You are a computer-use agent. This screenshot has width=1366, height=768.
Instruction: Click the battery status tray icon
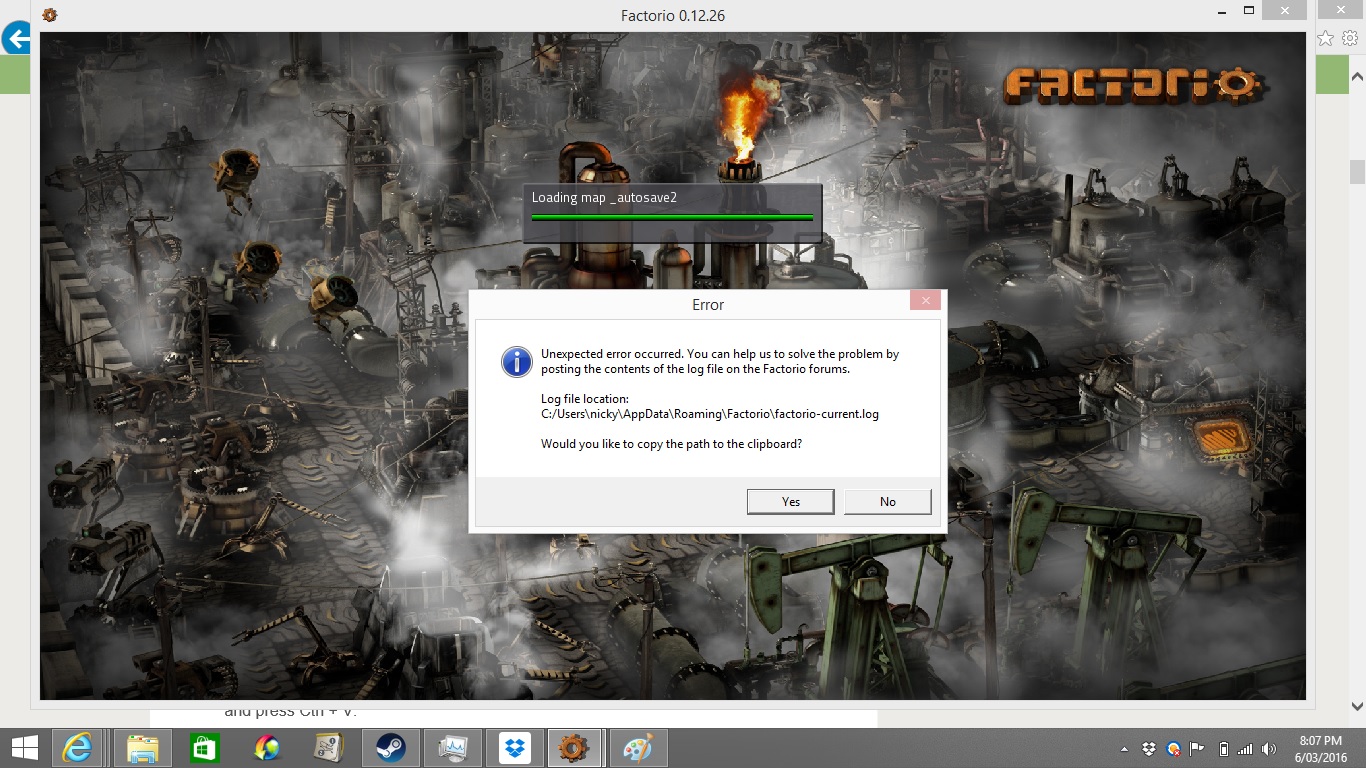point(1223,749)
